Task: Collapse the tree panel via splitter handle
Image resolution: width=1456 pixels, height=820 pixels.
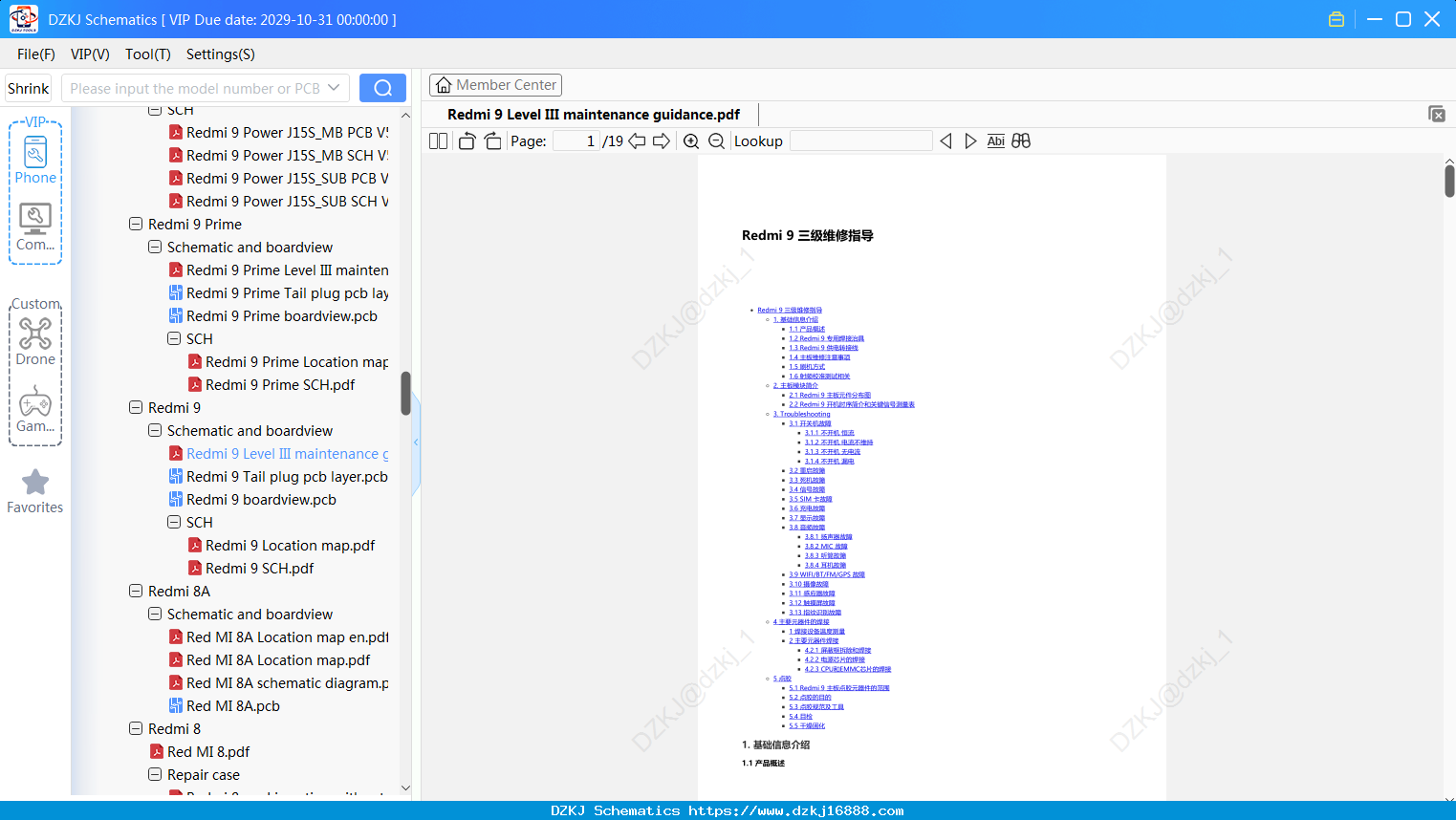Action: click(416, 442)
